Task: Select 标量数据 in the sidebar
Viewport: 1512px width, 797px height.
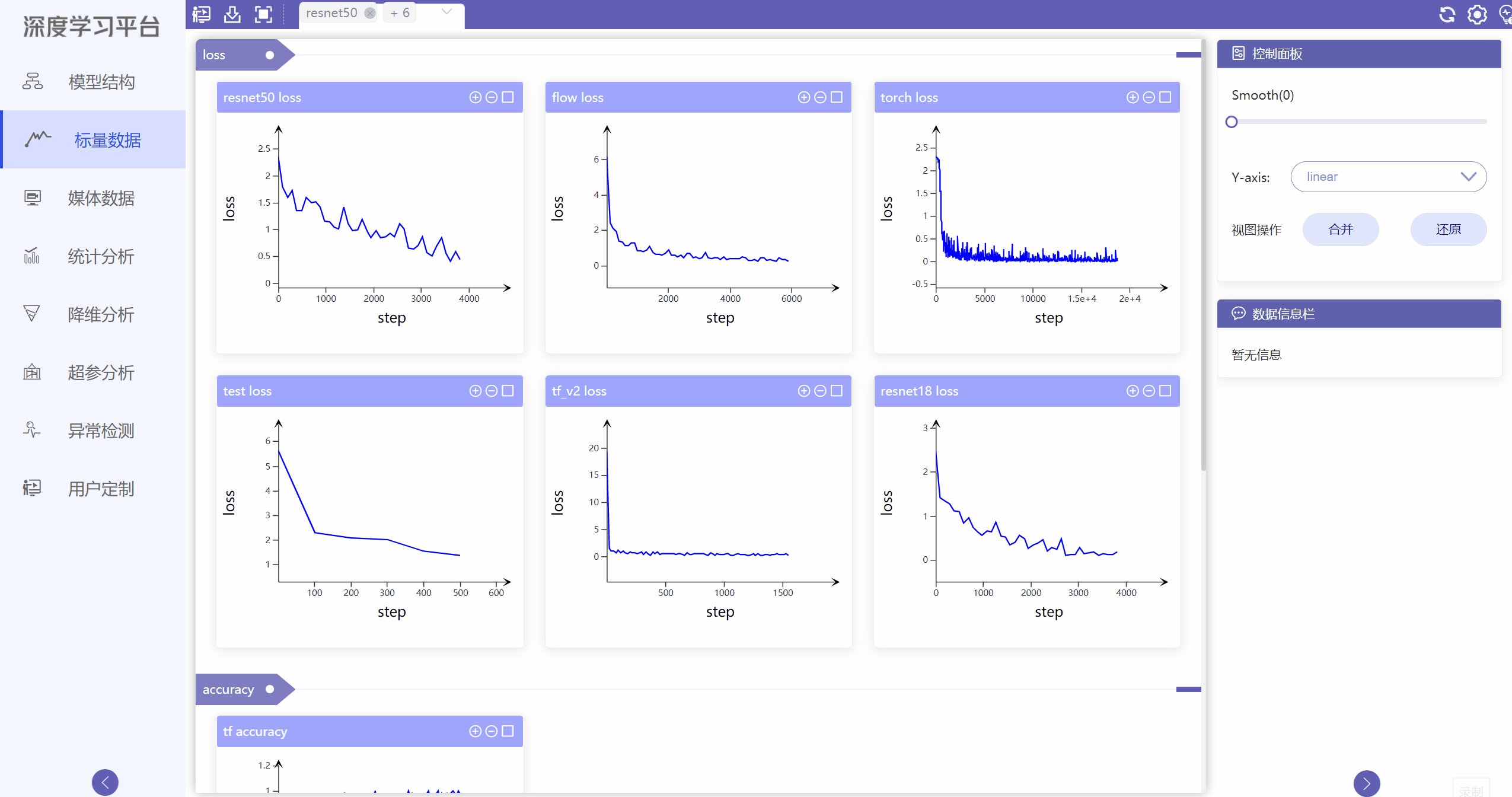Action: [x=92, y=140]
